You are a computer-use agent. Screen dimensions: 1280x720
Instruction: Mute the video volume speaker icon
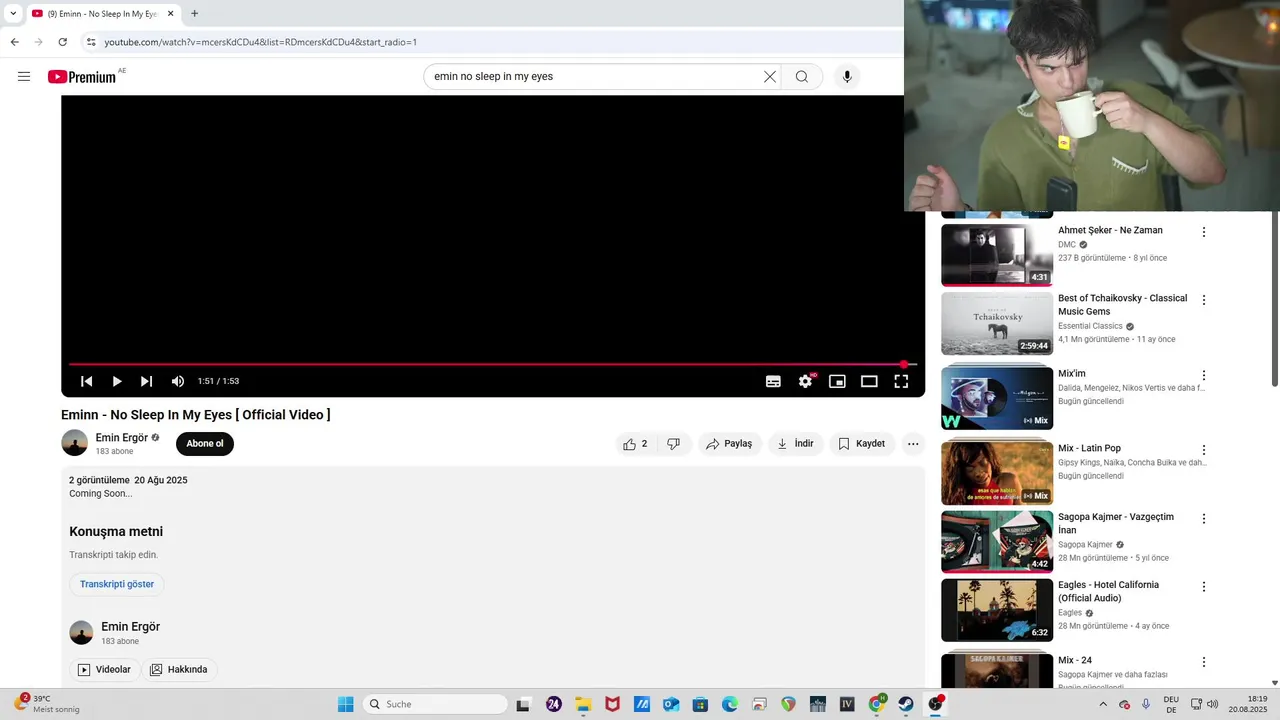point(178,381)
